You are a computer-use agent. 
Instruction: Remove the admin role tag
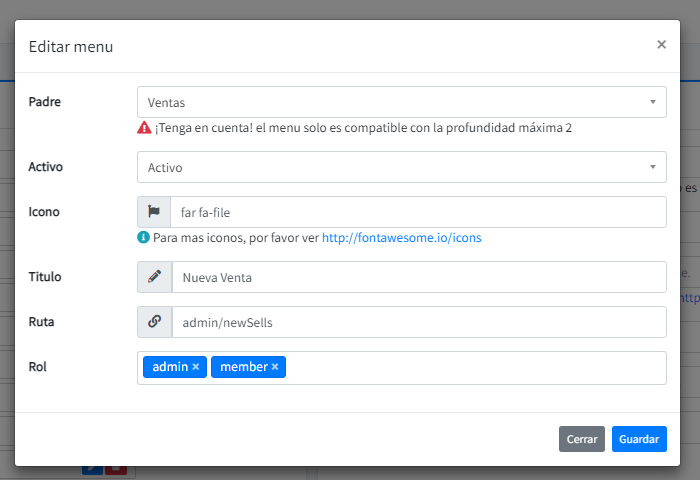(196, 367)
